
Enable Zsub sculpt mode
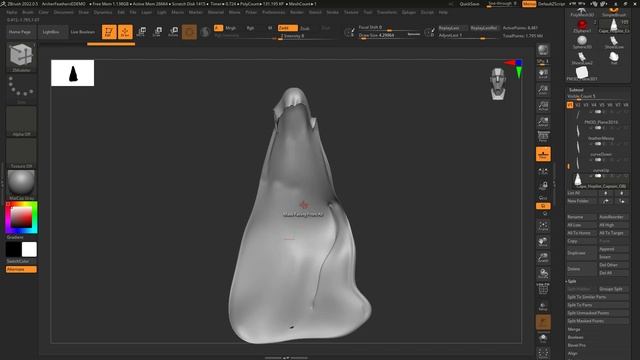pos(305,28)
